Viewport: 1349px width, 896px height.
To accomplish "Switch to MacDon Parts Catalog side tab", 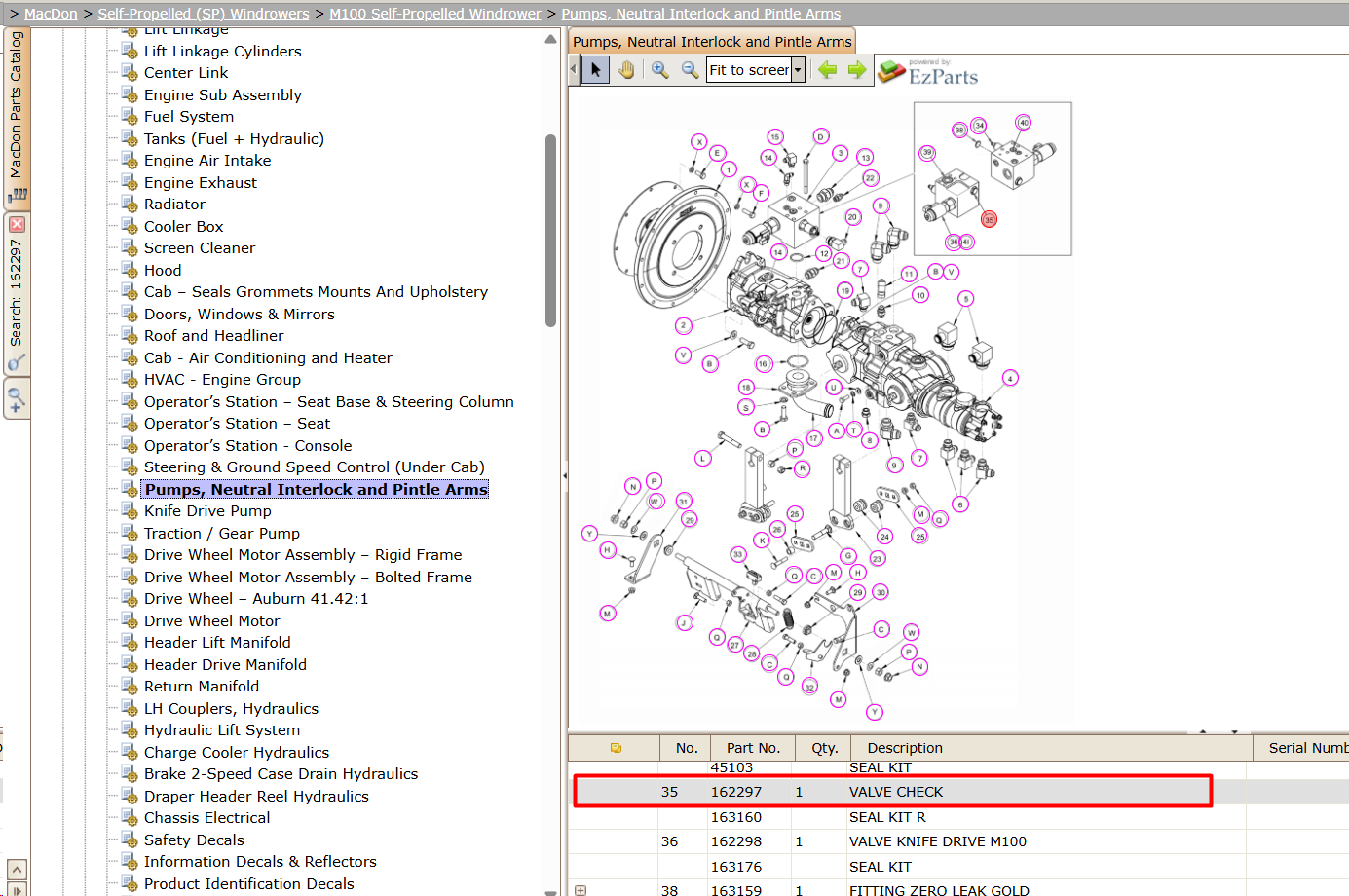I will (17, 117).
